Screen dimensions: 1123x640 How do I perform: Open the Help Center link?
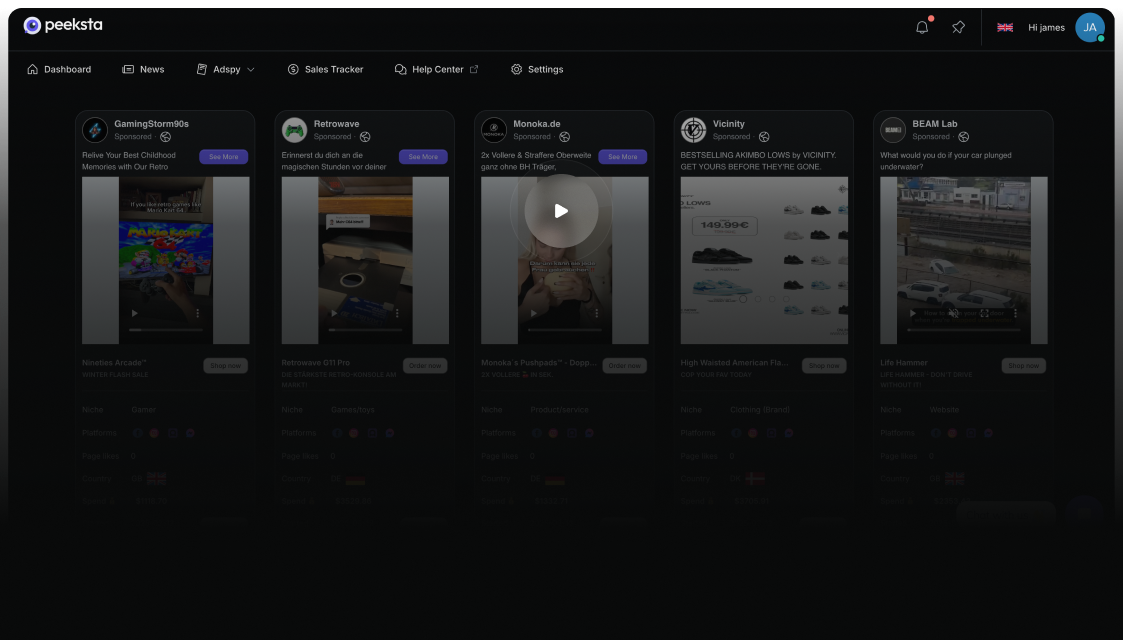tap(436, 69)
